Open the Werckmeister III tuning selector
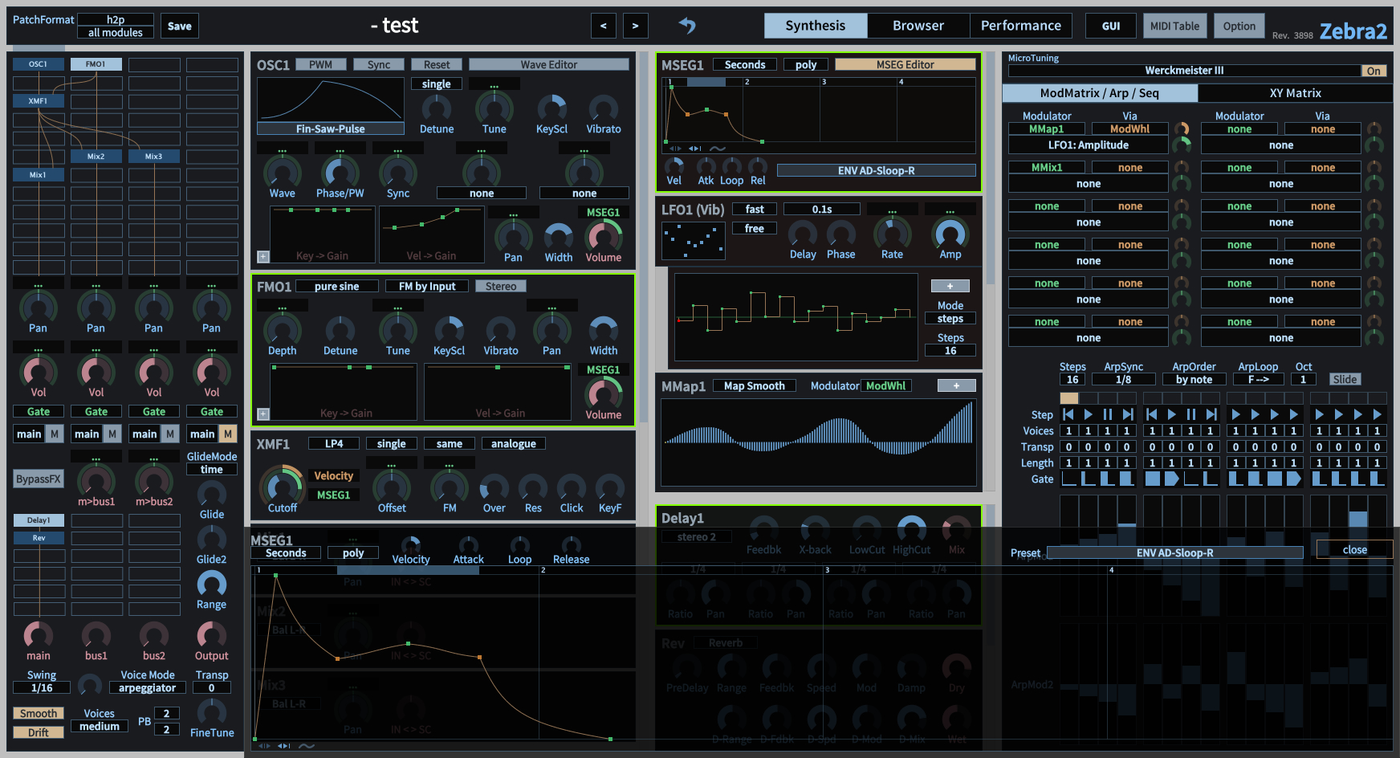 click(x=1184, y=71)
